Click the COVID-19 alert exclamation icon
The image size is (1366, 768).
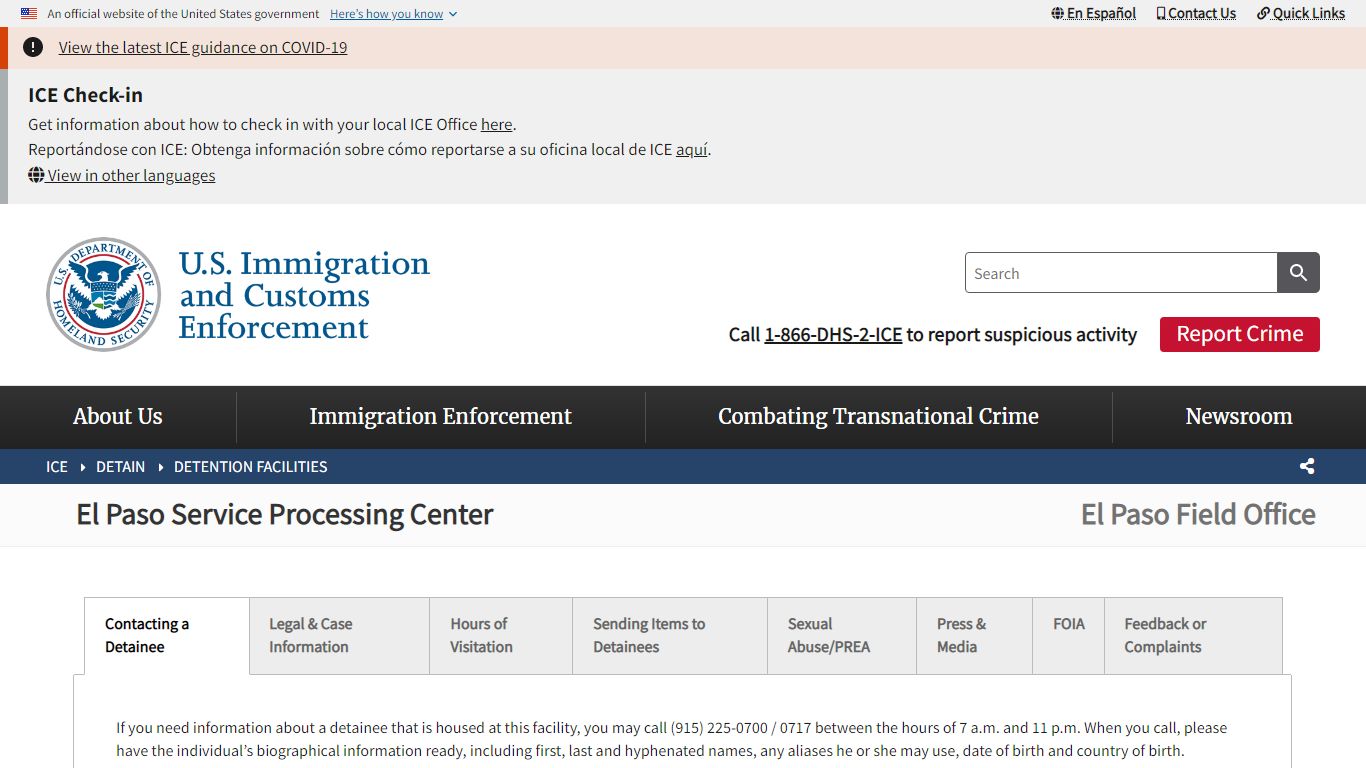click(x=33, y=47)
